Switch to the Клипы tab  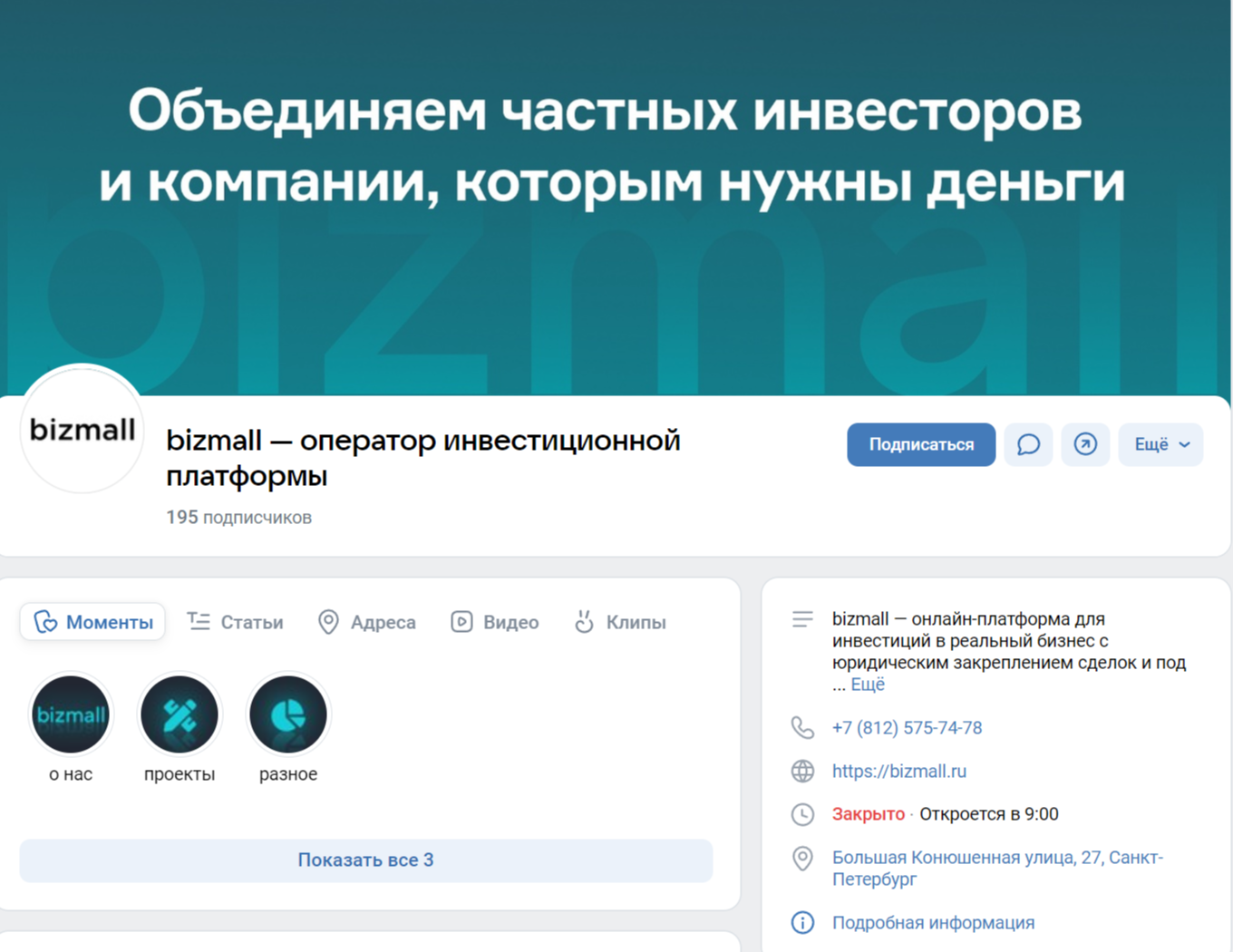tap(620, 622)
